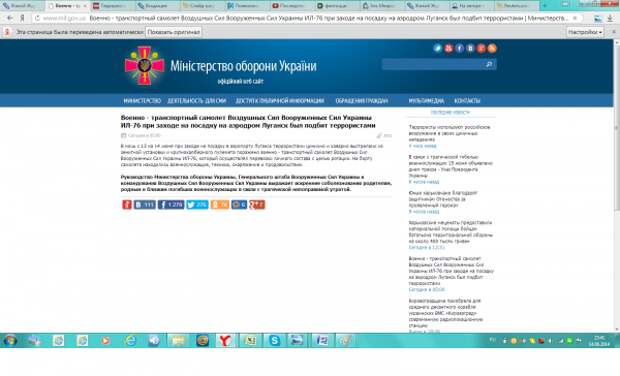Close the translation notification bar
Image resolution: width=620 pixels, height=376 pixels.
point(614,32)
